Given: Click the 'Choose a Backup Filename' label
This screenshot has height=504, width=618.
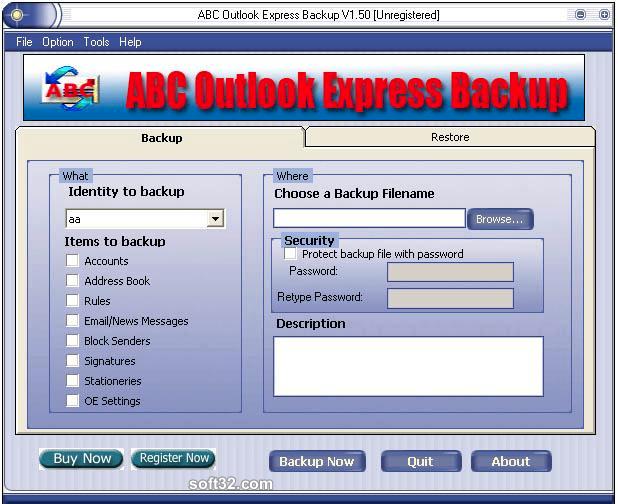Looking at the screenshot, I should point(354,193).
